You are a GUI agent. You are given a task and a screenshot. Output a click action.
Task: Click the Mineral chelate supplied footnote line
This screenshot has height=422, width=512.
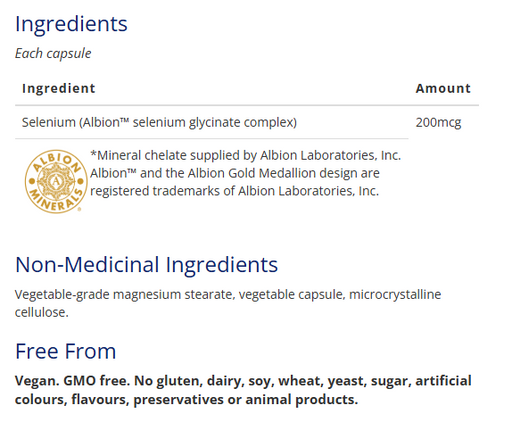246,155
